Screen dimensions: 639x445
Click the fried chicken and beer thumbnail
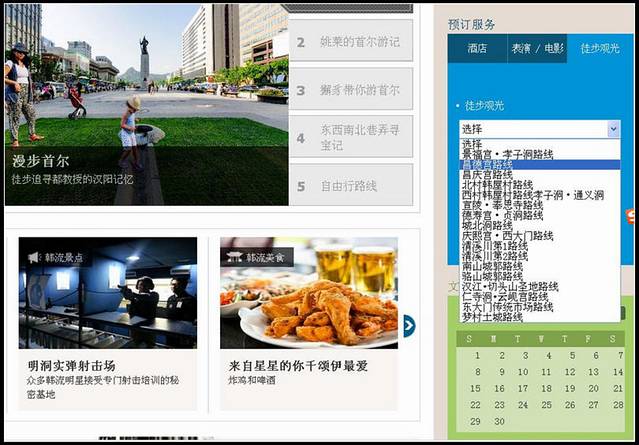coord(308,293)
